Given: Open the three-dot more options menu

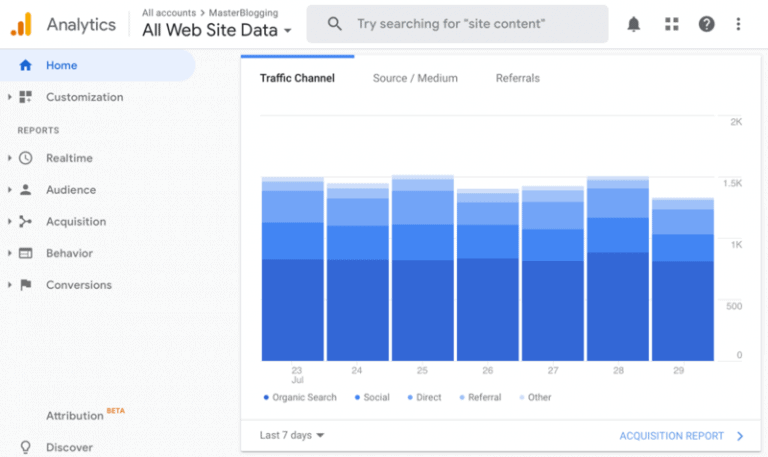Looking at the screenshot, I should point(738,24).
